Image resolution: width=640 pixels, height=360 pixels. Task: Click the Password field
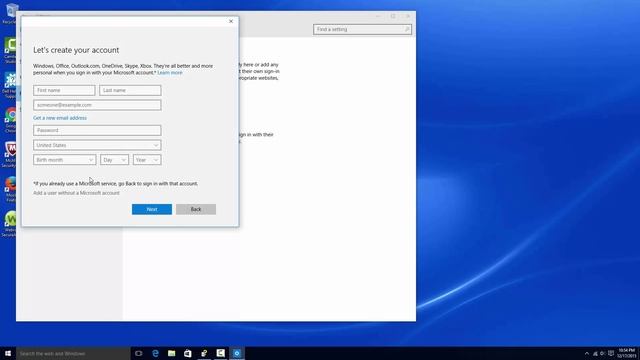pyautogui.click(x=97, y=130)
